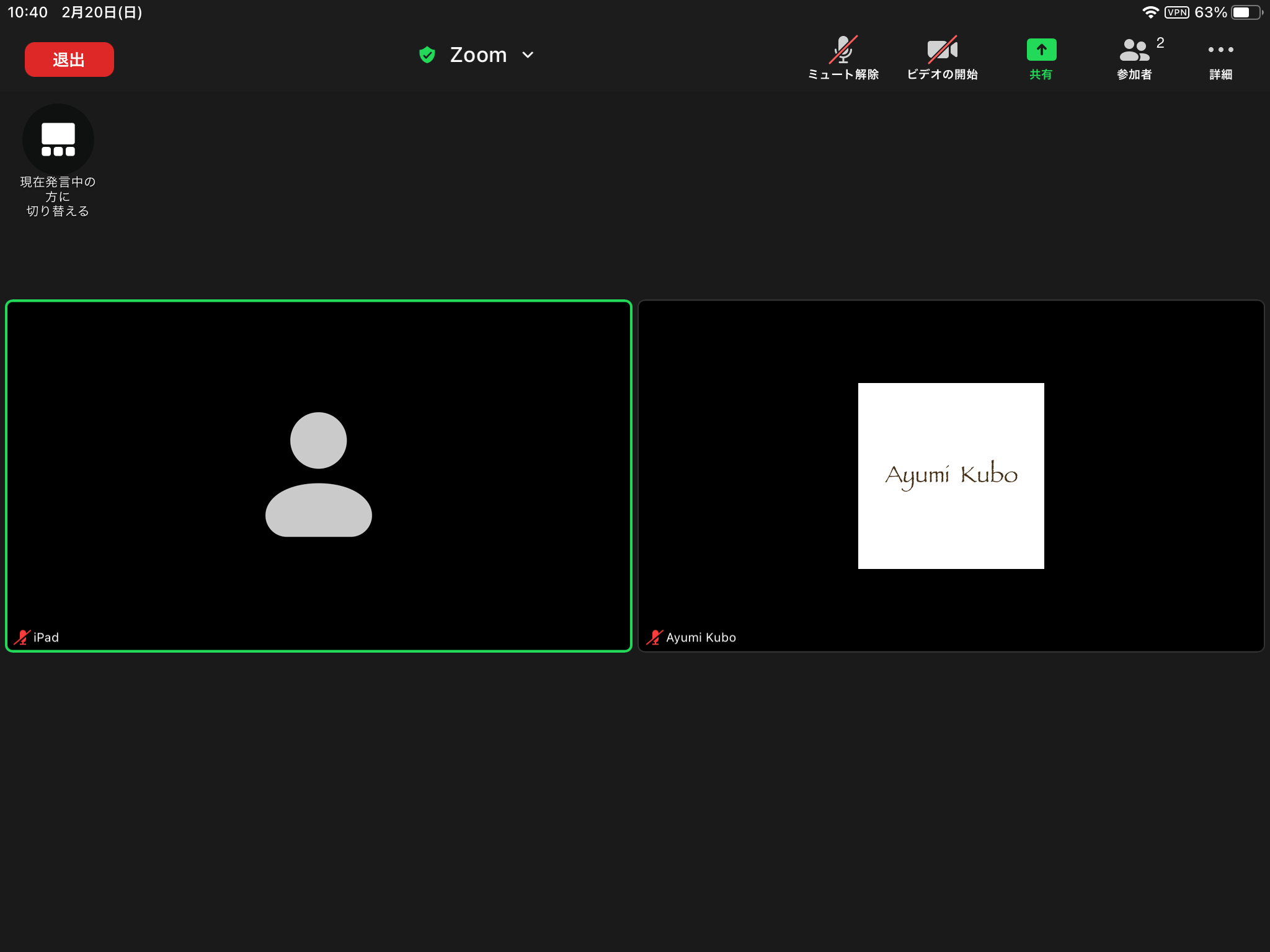Tap the iPad name label
The width and height of the screenshot is (1270, 952).
point(47,637)
